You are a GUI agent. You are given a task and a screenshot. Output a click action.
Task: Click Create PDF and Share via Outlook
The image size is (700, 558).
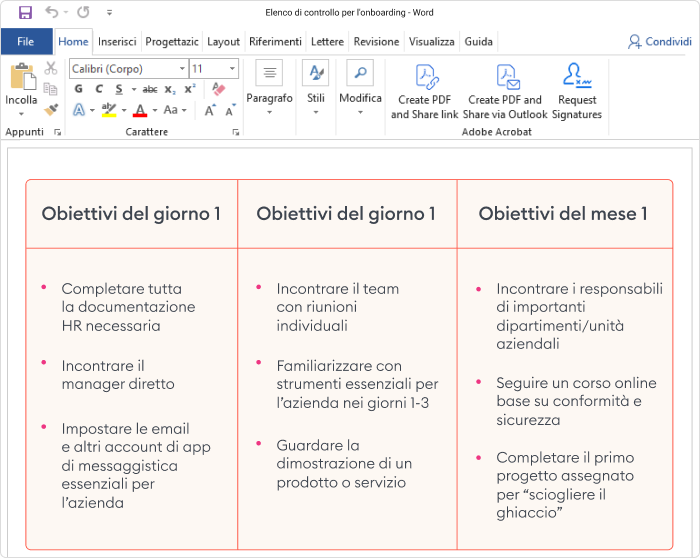[x=505, y=92]
